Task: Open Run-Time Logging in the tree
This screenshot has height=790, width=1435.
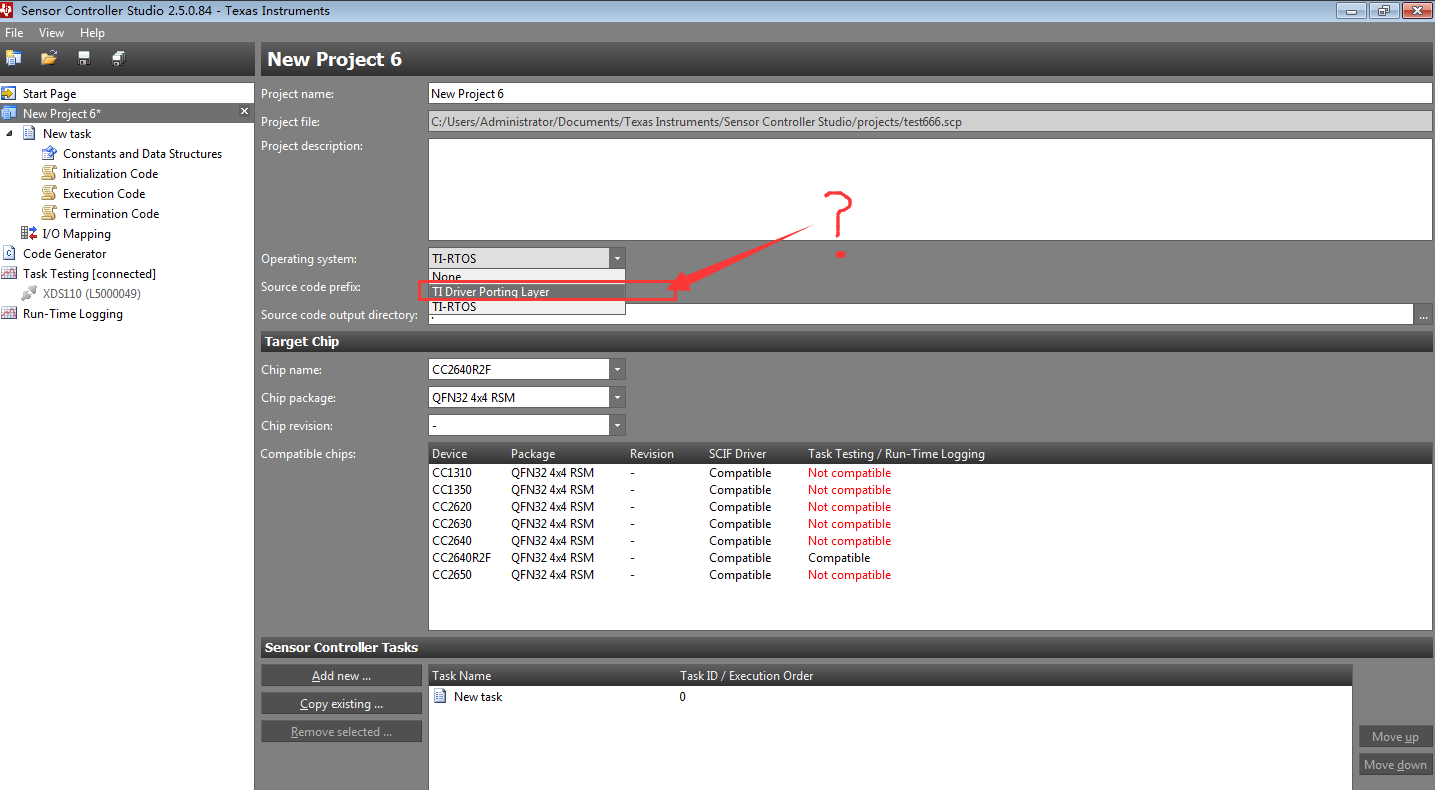Action: click(72, 313)
